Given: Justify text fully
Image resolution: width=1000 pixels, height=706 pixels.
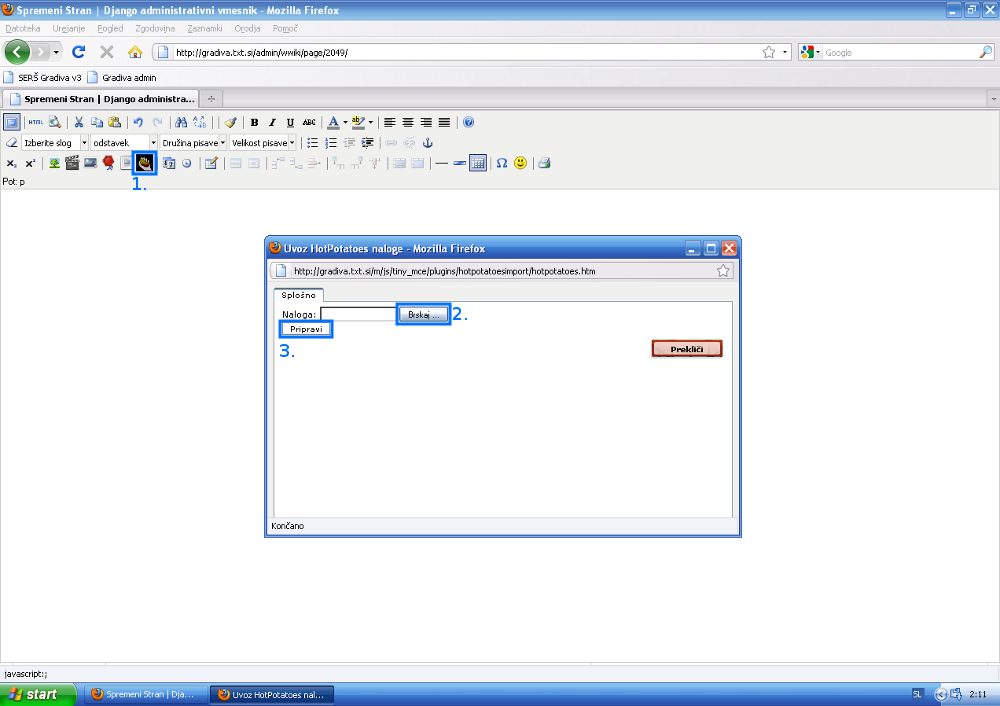Looking at the screenshot, I should tap(444, 122).
